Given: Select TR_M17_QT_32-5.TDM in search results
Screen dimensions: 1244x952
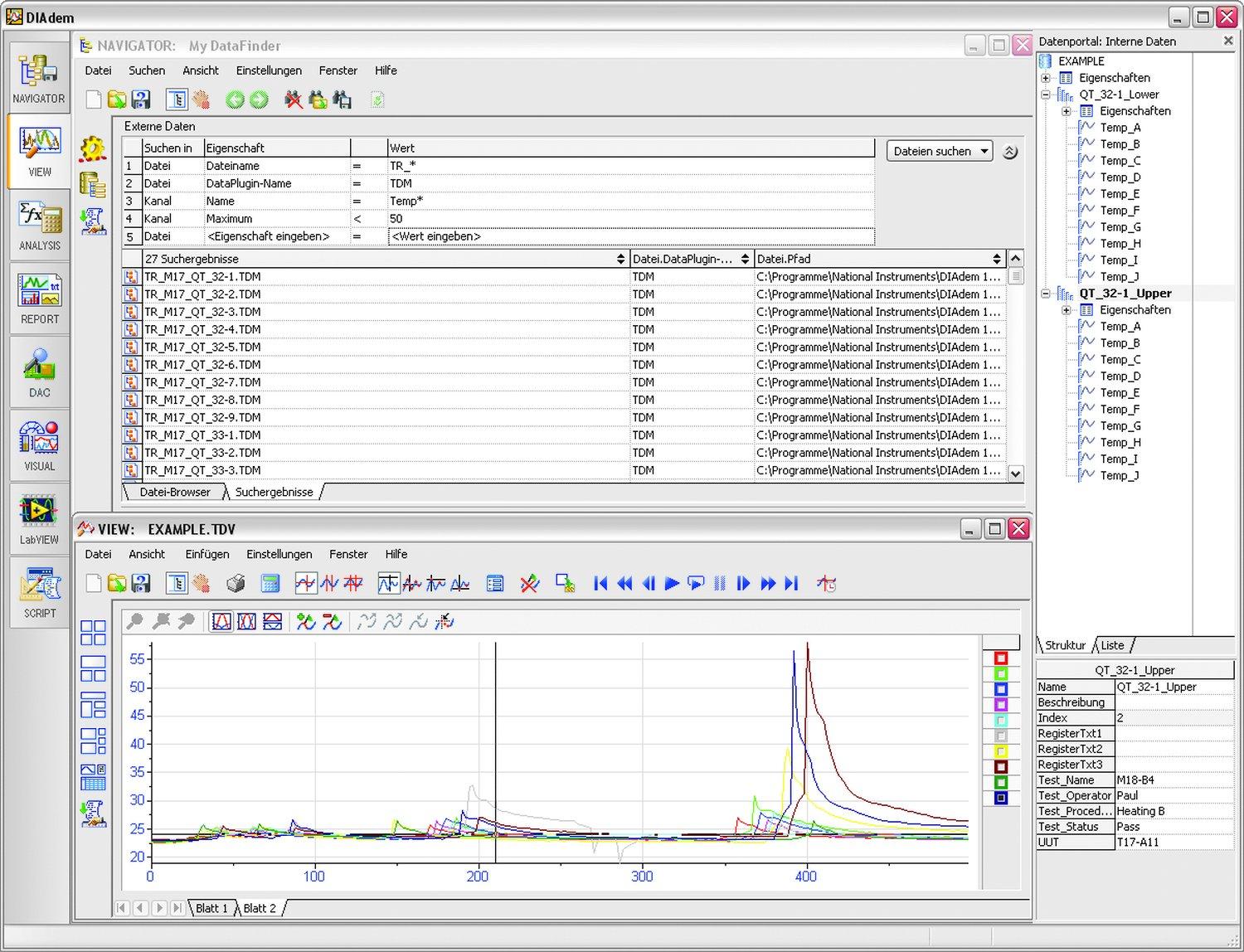Looking at the screenshot, I should click(202, 347).
